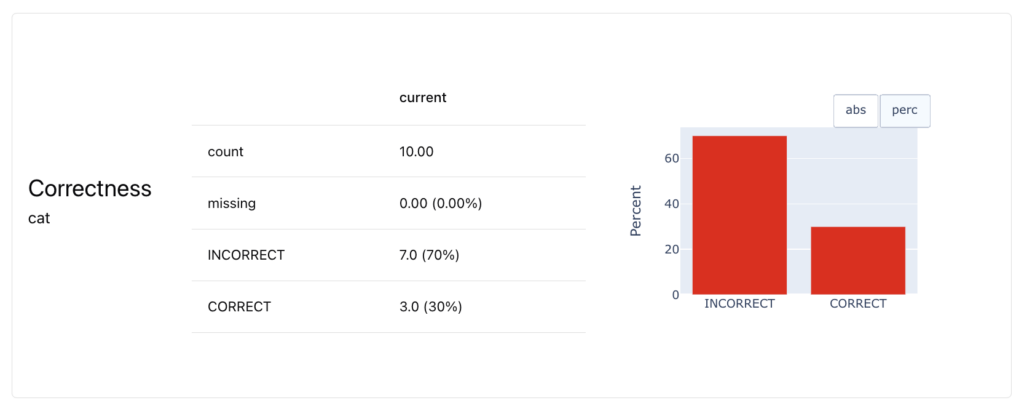The width and height of the screenshot is (1024, 411).
Task: Click the missing value 0.00 (0.00%)
Action: pos(441,203)
